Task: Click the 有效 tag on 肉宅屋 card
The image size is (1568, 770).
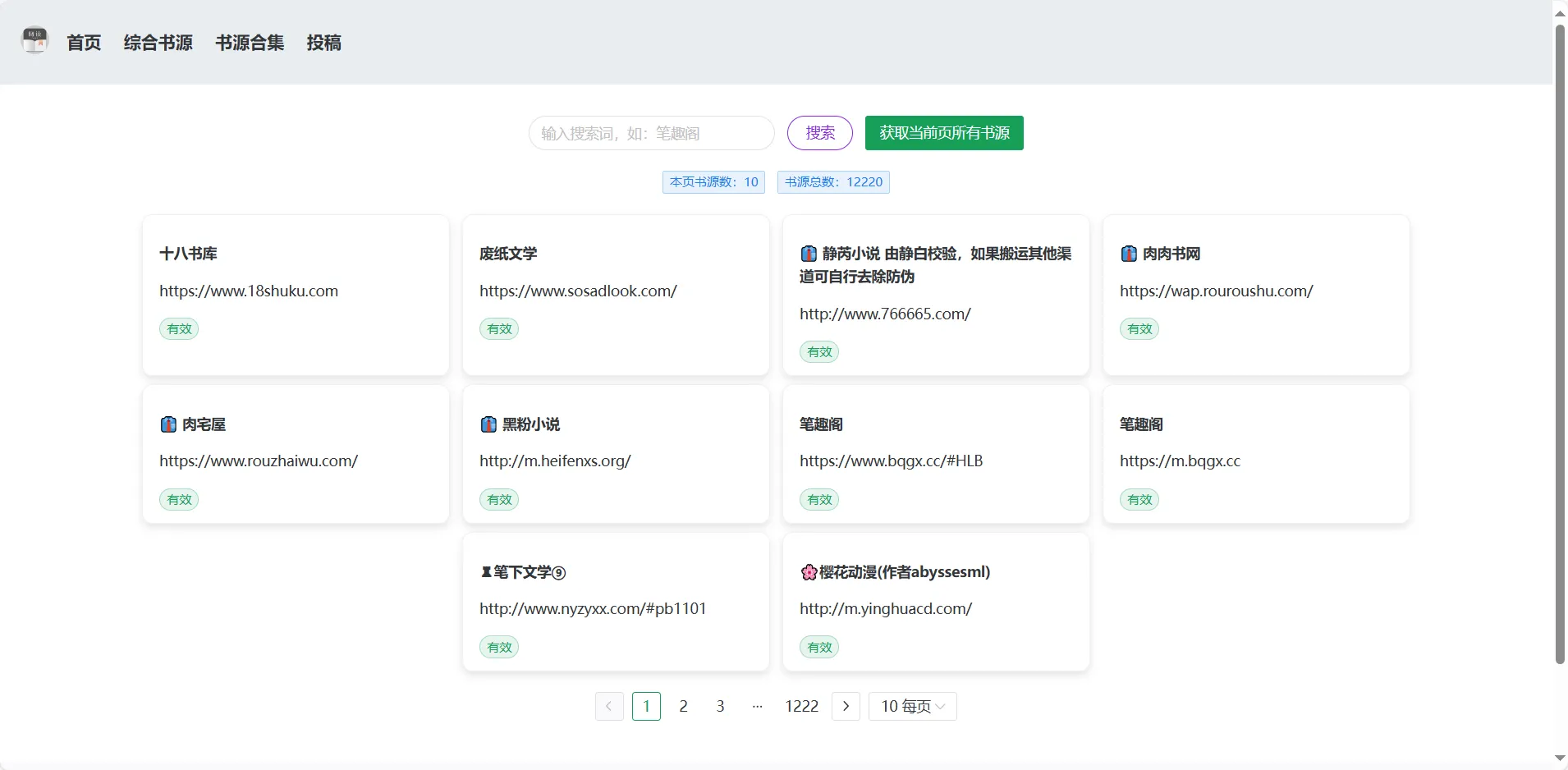Action: coord(179,500)
